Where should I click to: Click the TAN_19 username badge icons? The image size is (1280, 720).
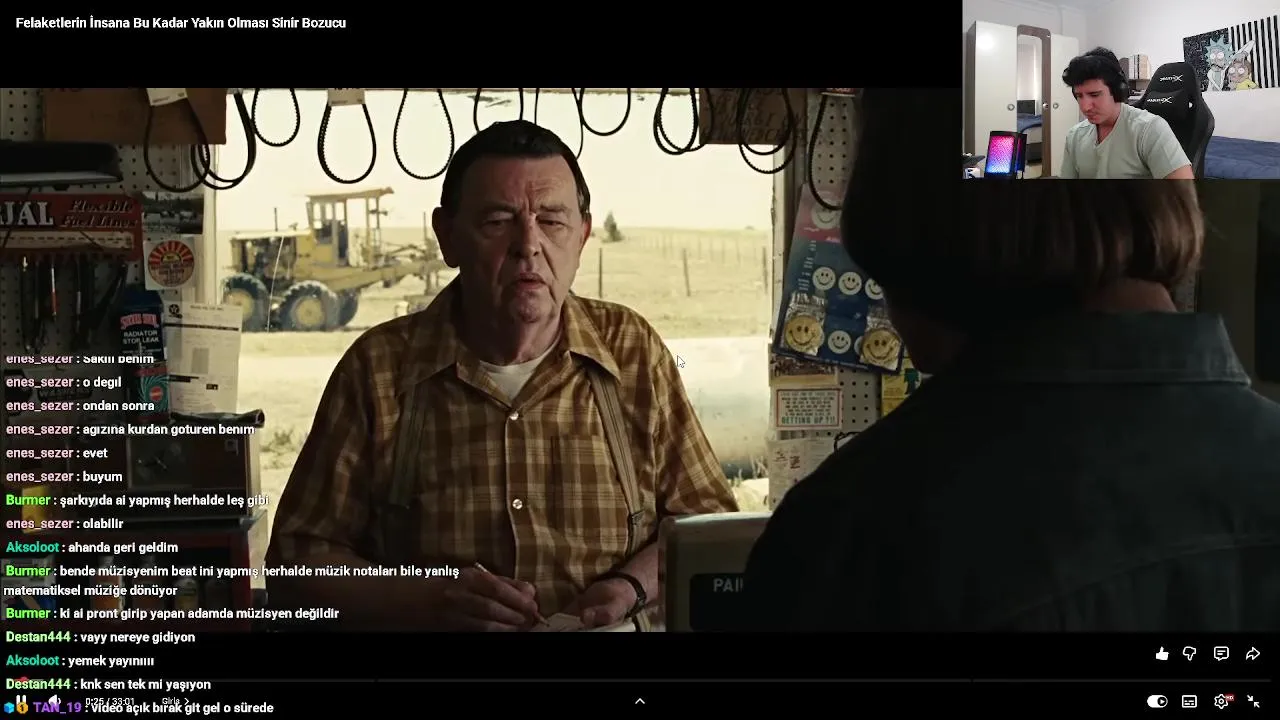tap(15, 707)
